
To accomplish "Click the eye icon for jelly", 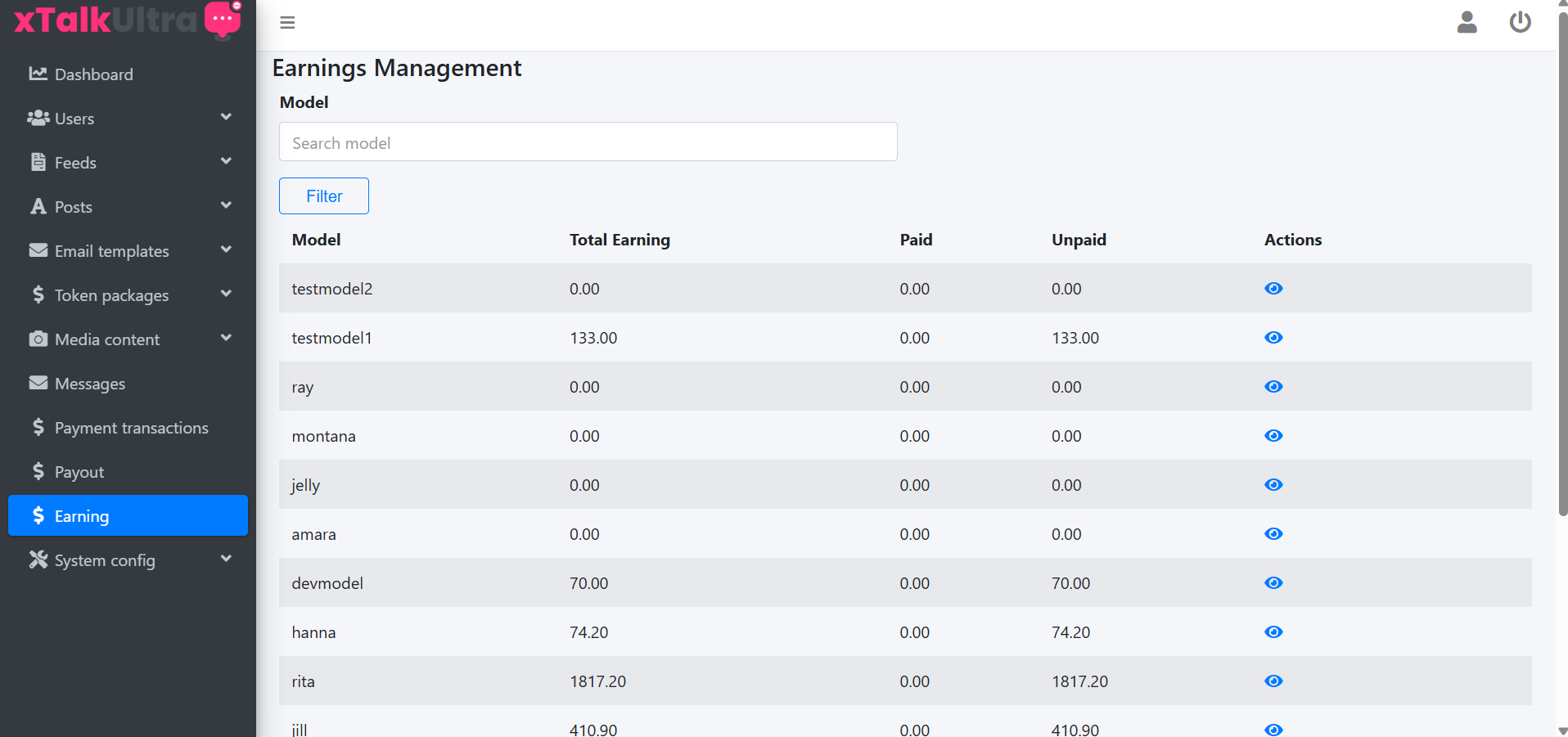I will coord(1273,485).
